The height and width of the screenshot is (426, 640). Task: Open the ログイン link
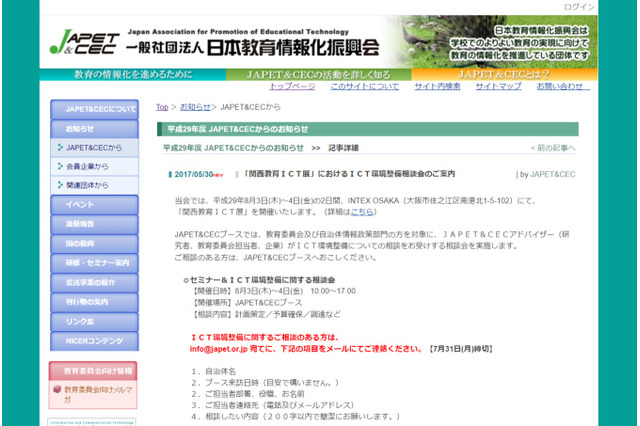point(579,7)
